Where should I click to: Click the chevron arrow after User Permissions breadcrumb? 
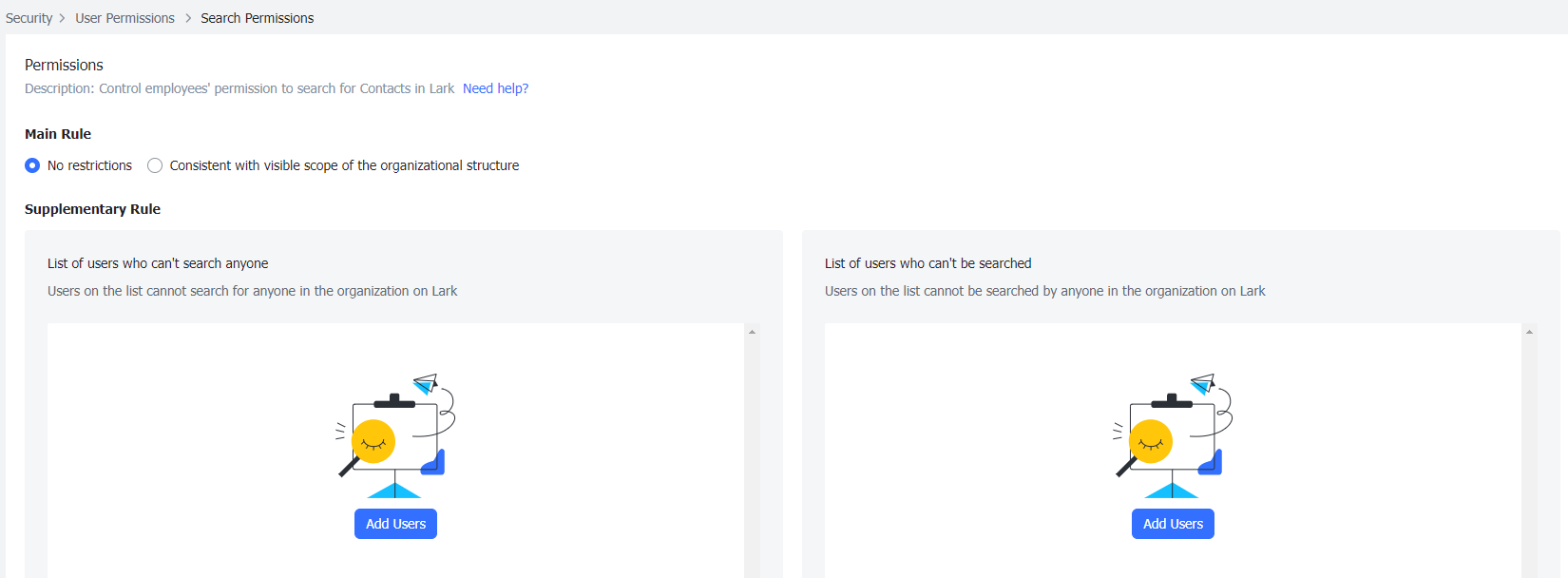coord(188,18)
